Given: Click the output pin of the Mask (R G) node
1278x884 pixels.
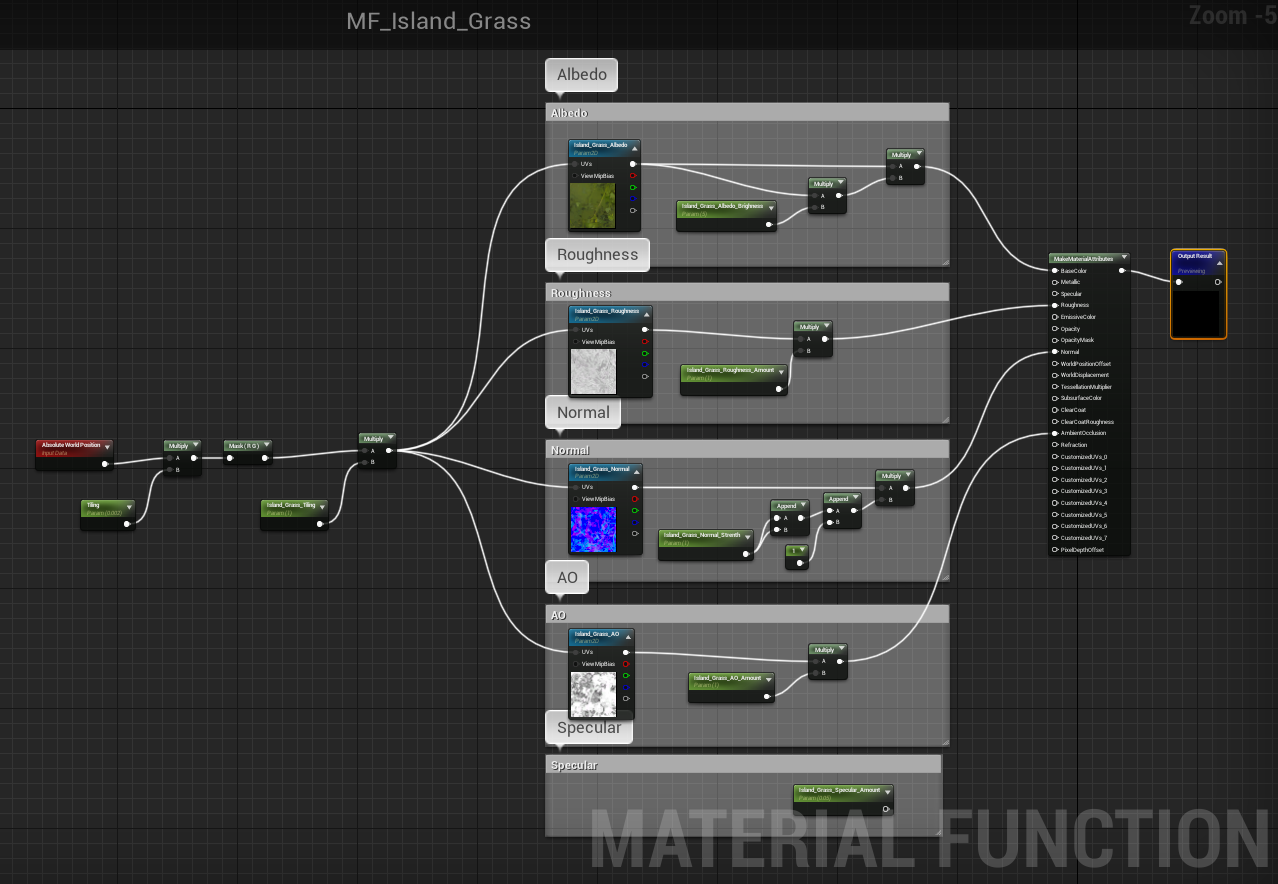Looking at the screenshot, I should [x=265, y=458].
